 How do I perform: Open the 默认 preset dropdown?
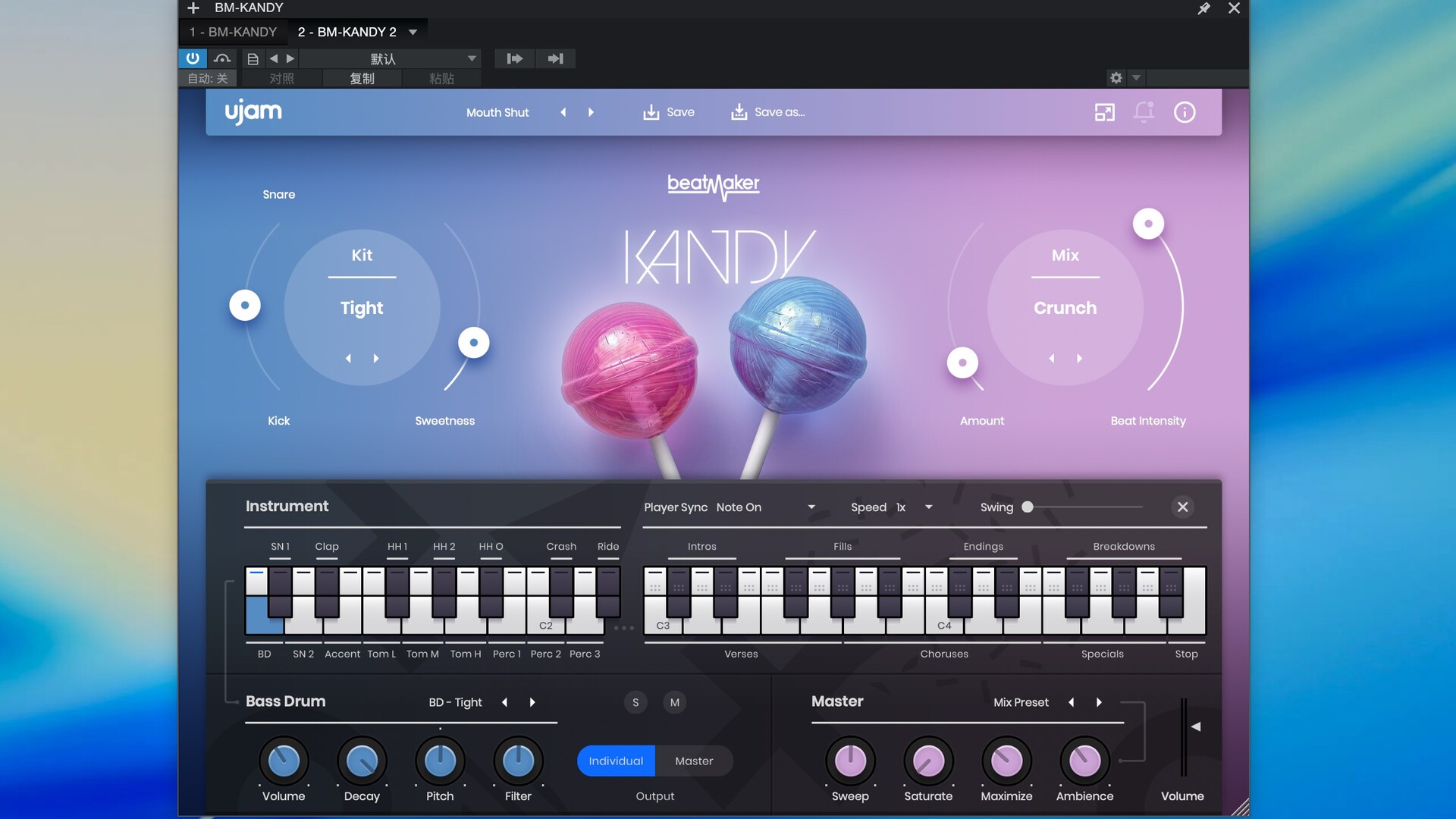[x=391, y=58]
